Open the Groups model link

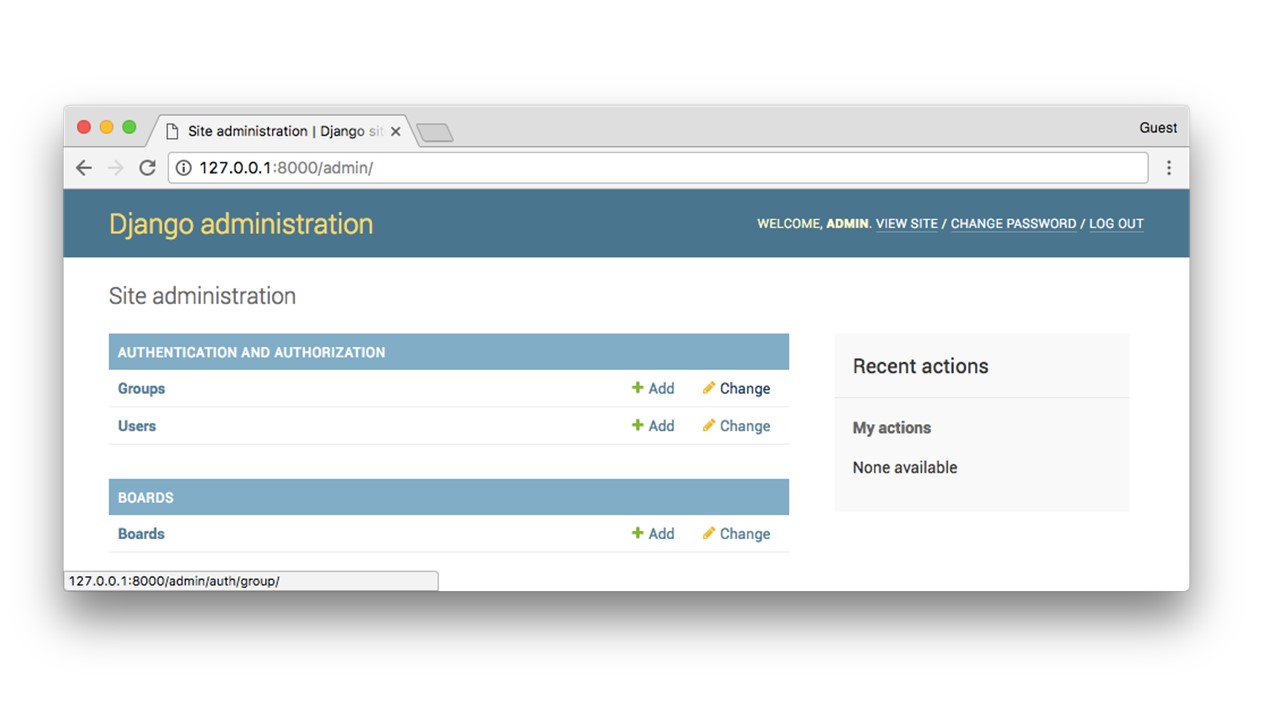(141, 388)
